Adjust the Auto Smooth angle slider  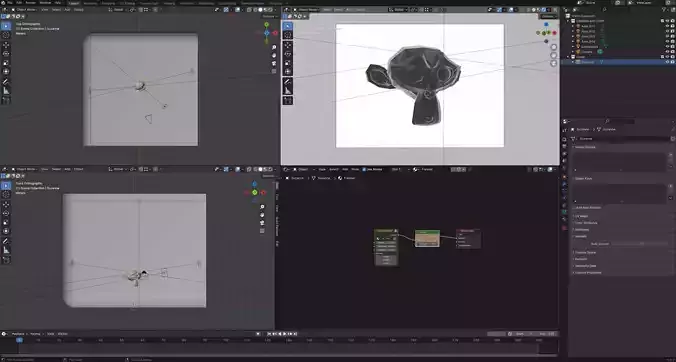point(638,244)
